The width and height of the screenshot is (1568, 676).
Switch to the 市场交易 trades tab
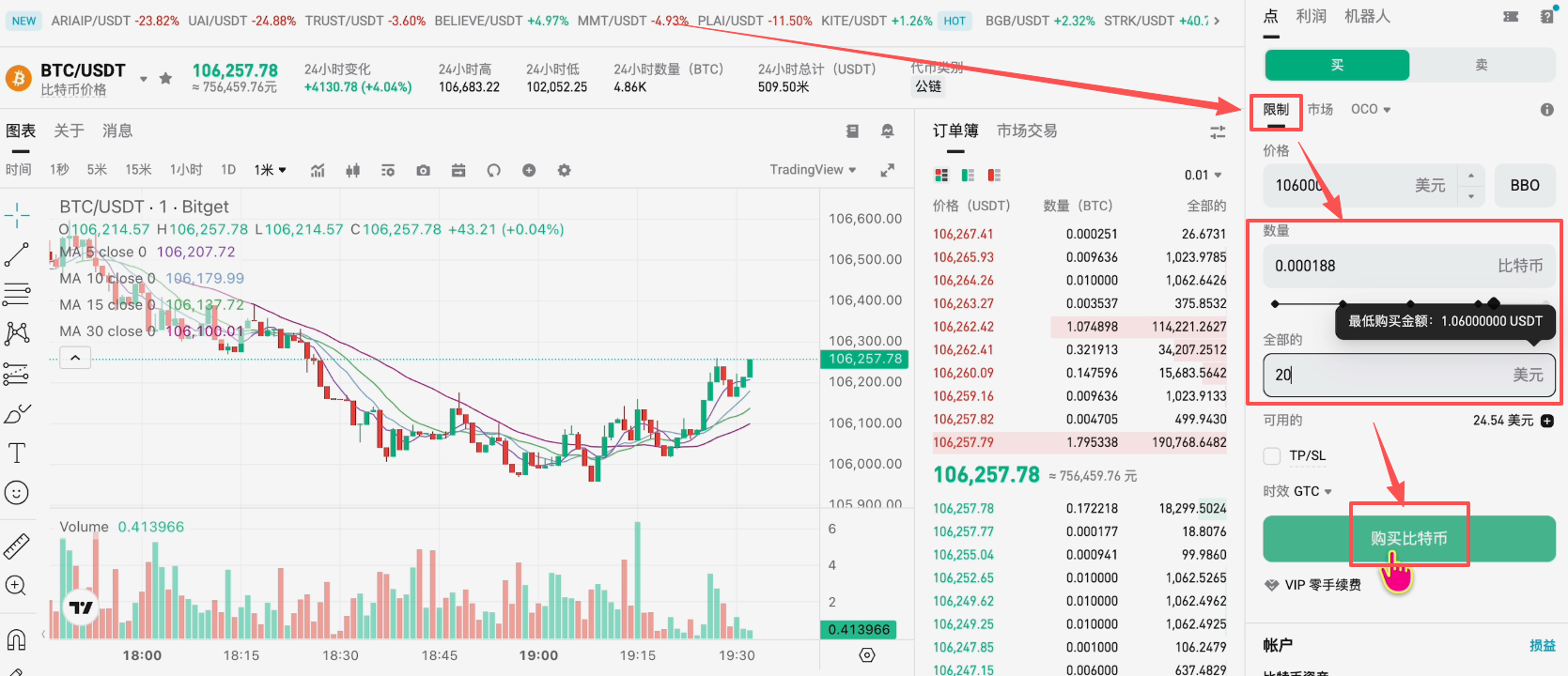pos(1026,131)
